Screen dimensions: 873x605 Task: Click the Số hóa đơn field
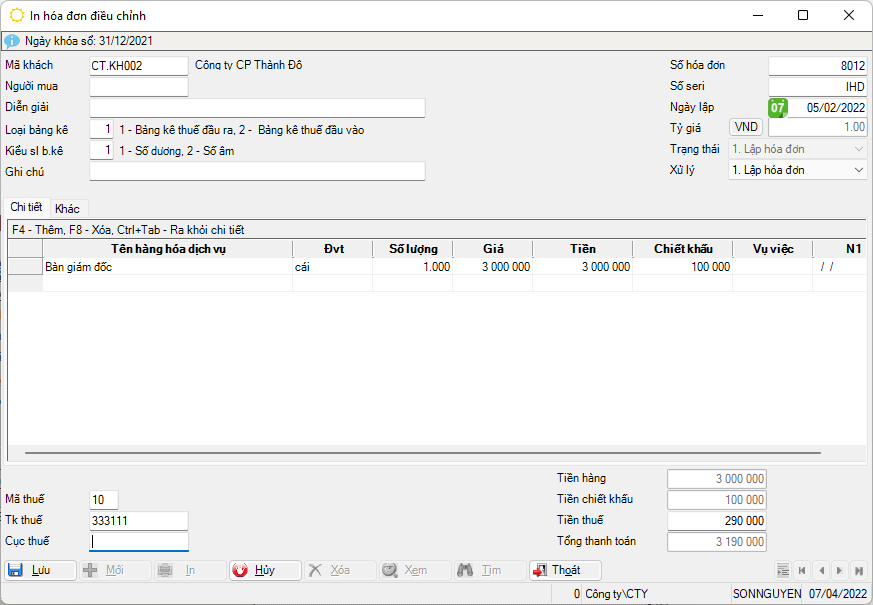coord(817,66)
